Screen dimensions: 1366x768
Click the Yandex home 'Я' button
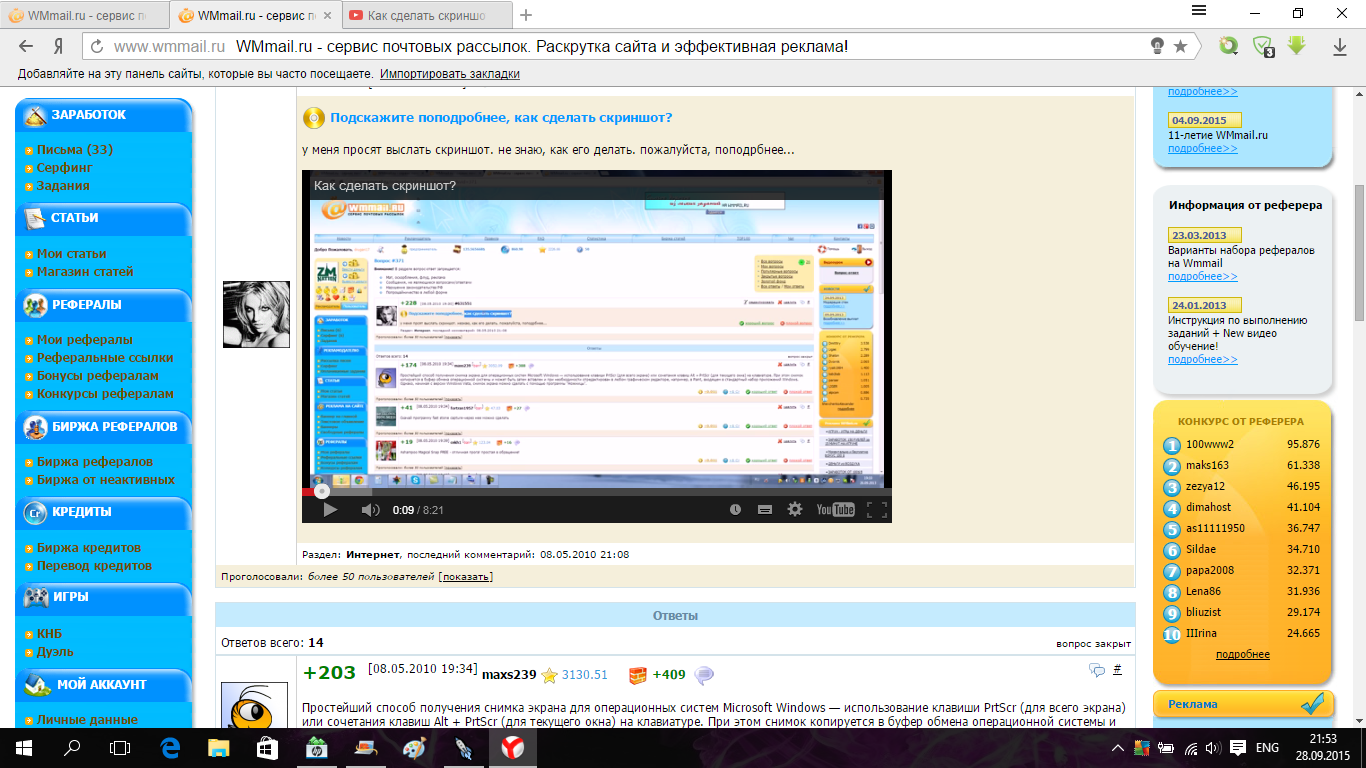pos(59,46)
